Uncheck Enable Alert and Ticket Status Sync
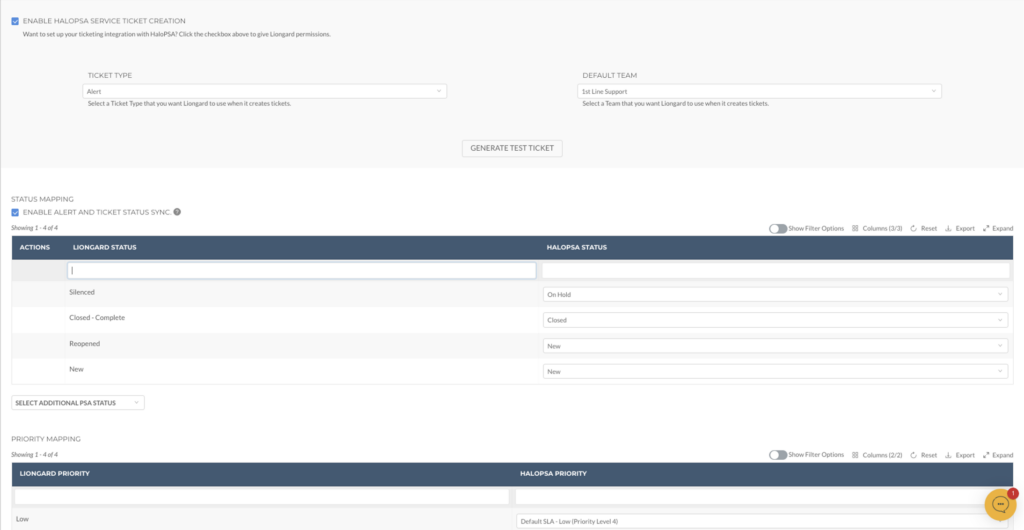This screenshot has width=1024, height=530. pos(15,212)
